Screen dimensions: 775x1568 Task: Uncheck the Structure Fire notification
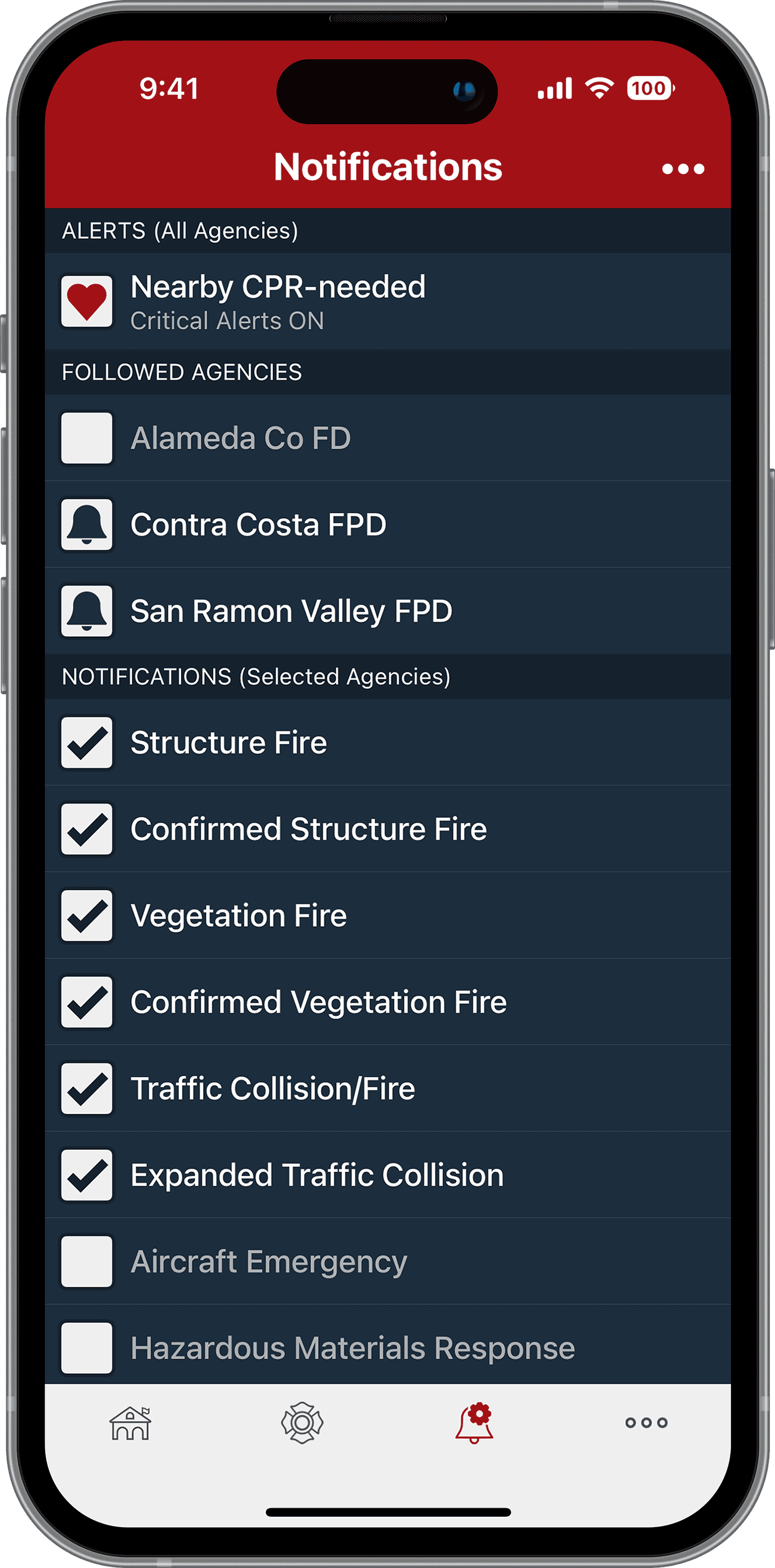[86, 743]
